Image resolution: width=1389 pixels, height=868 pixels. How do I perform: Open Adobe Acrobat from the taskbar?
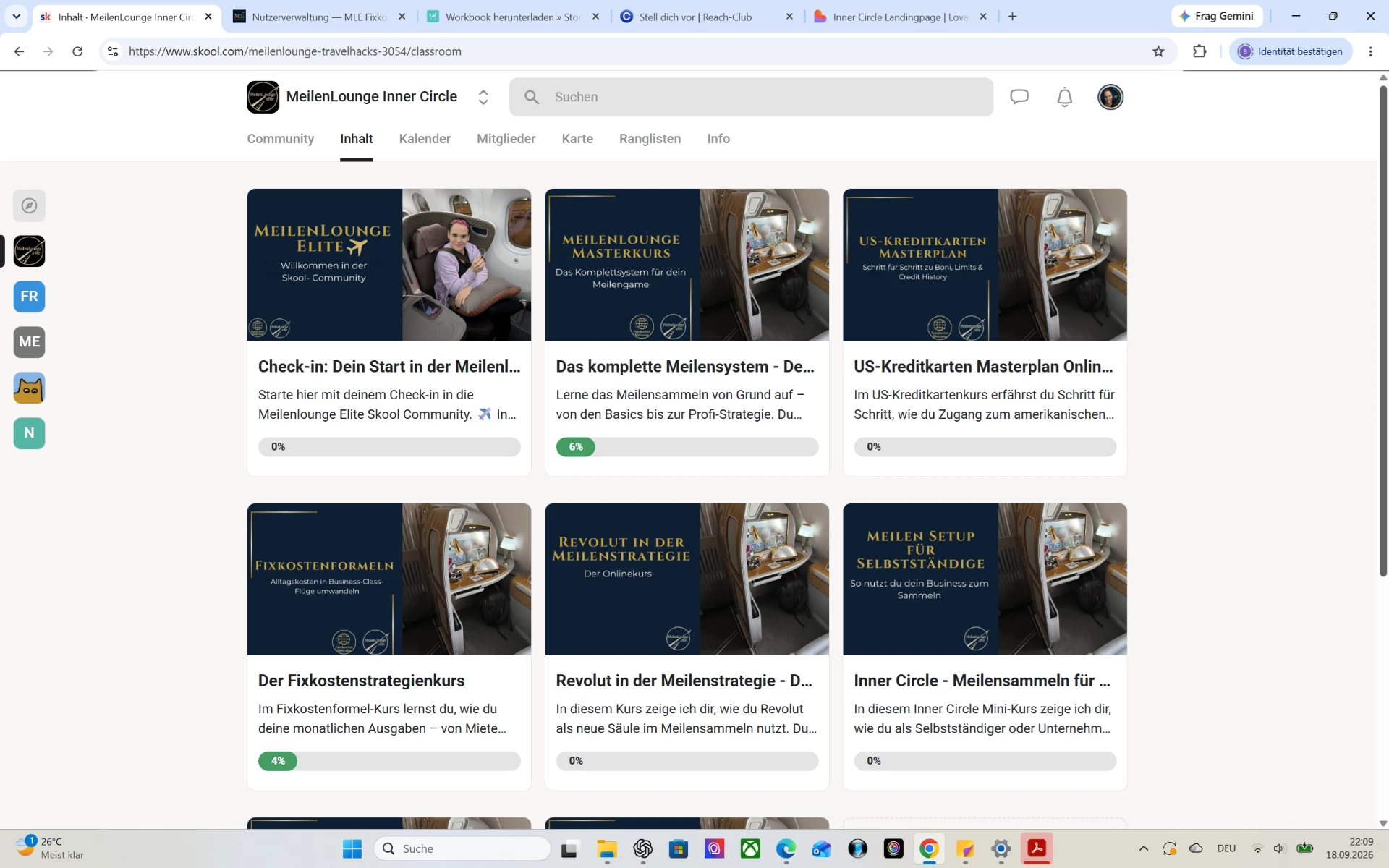(1037, 848)
